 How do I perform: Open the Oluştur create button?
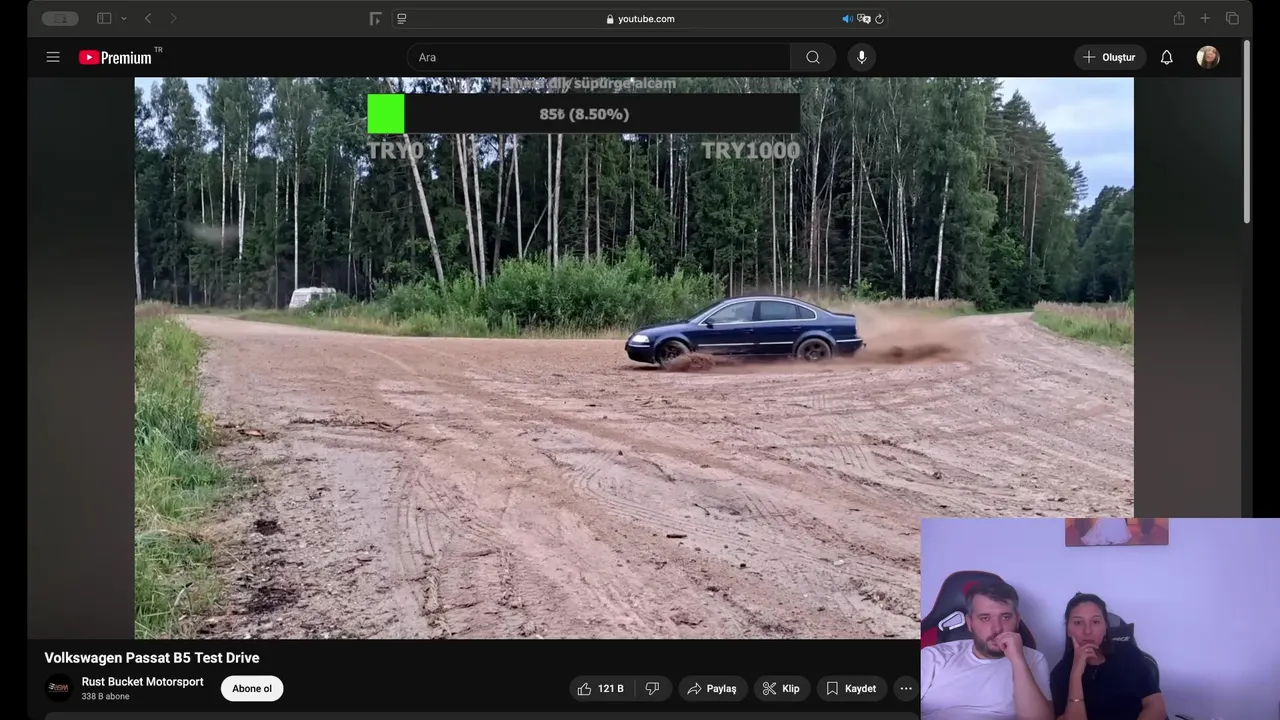coord(1108,57)
